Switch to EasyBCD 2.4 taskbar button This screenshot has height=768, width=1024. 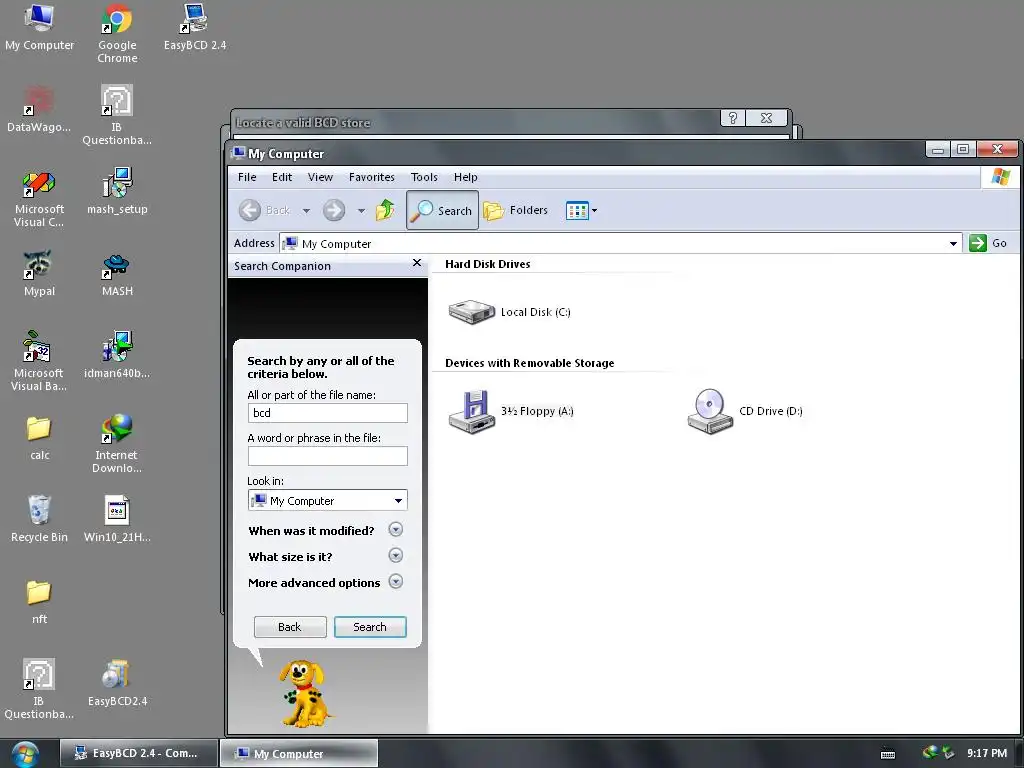(138, 753)
